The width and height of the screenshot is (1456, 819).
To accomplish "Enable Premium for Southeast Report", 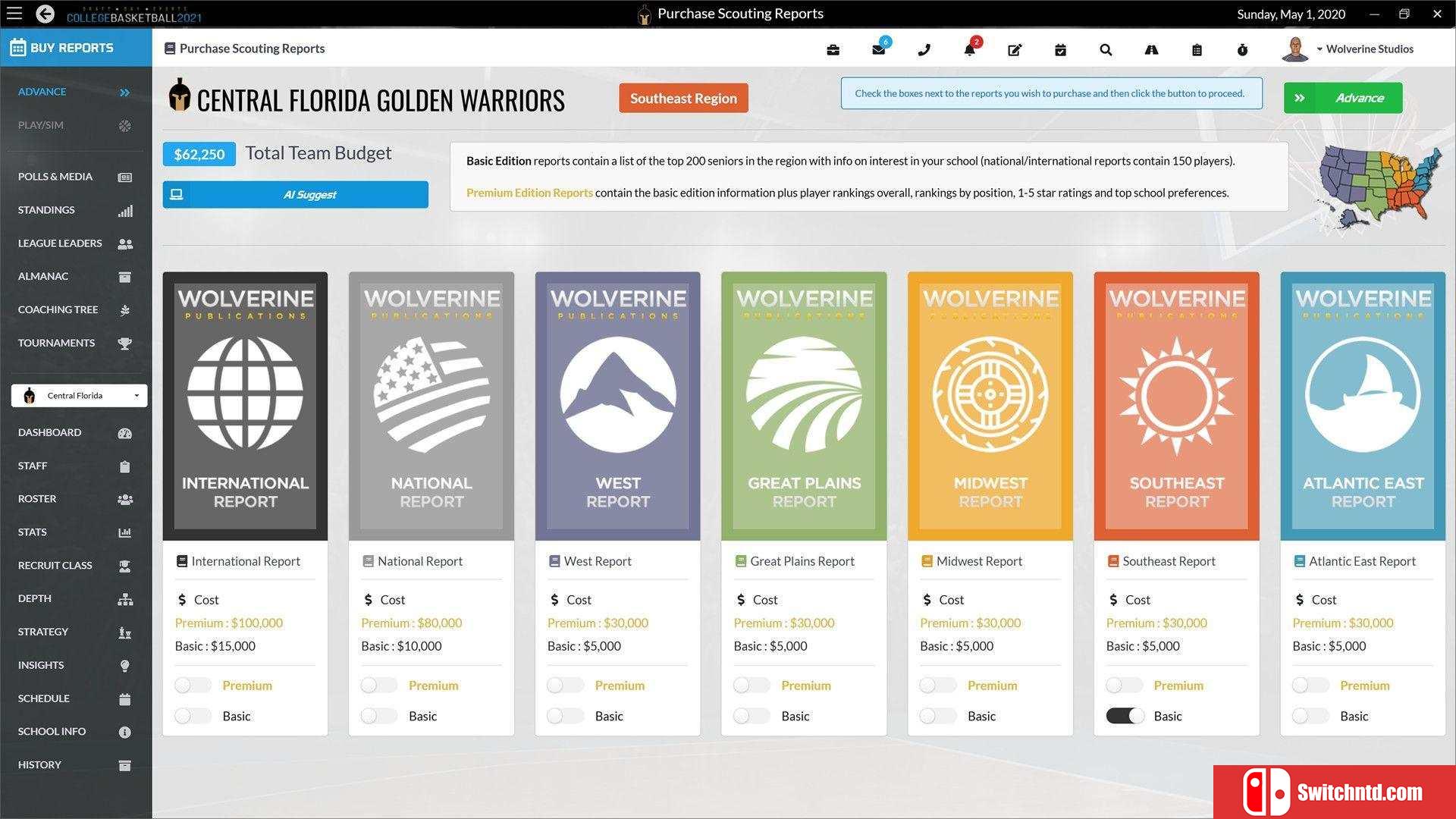I will point(1125,686).
